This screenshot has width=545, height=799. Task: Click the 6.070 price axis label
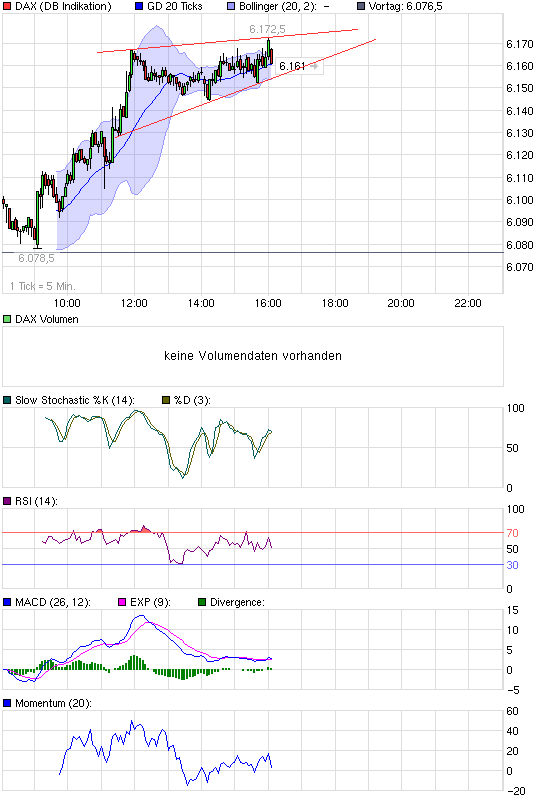pyautogui.click(x=520, y=267)
